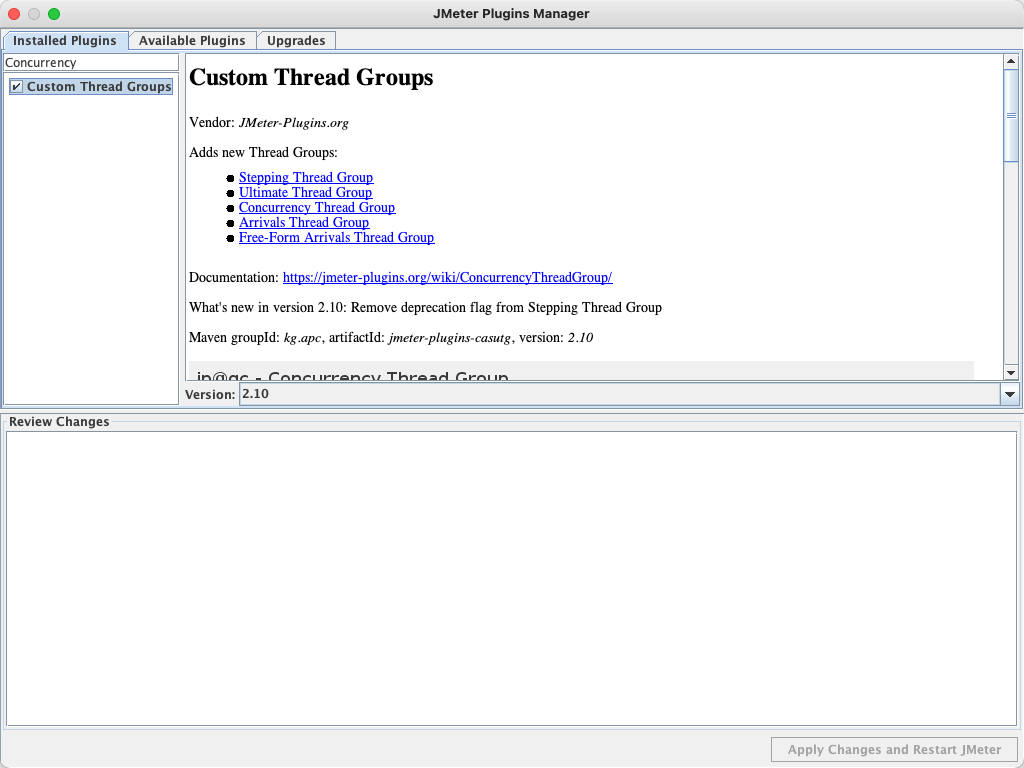Click the description scrollbar down arrow
The image size is (1024, 768).
1011,373
